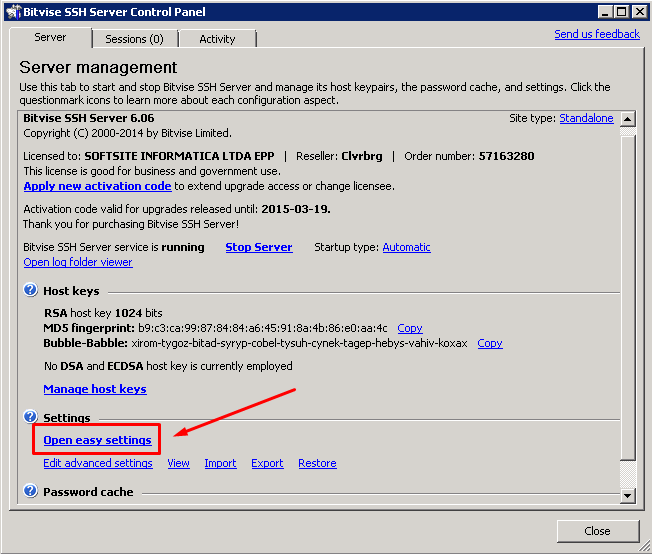Screen dimensions: 652x554
Task: Maximize the Control Panel window
Action: [x=621, y=12]
